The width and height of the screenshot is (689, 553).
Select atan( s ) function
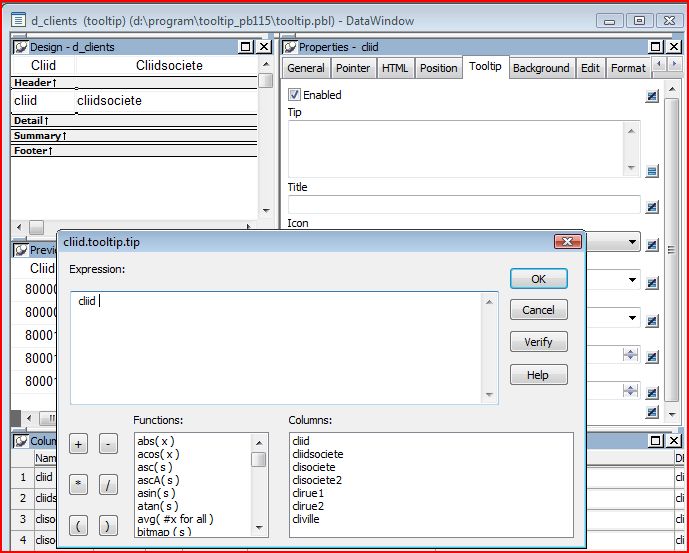pyautogui.click(x=158, y=506)
